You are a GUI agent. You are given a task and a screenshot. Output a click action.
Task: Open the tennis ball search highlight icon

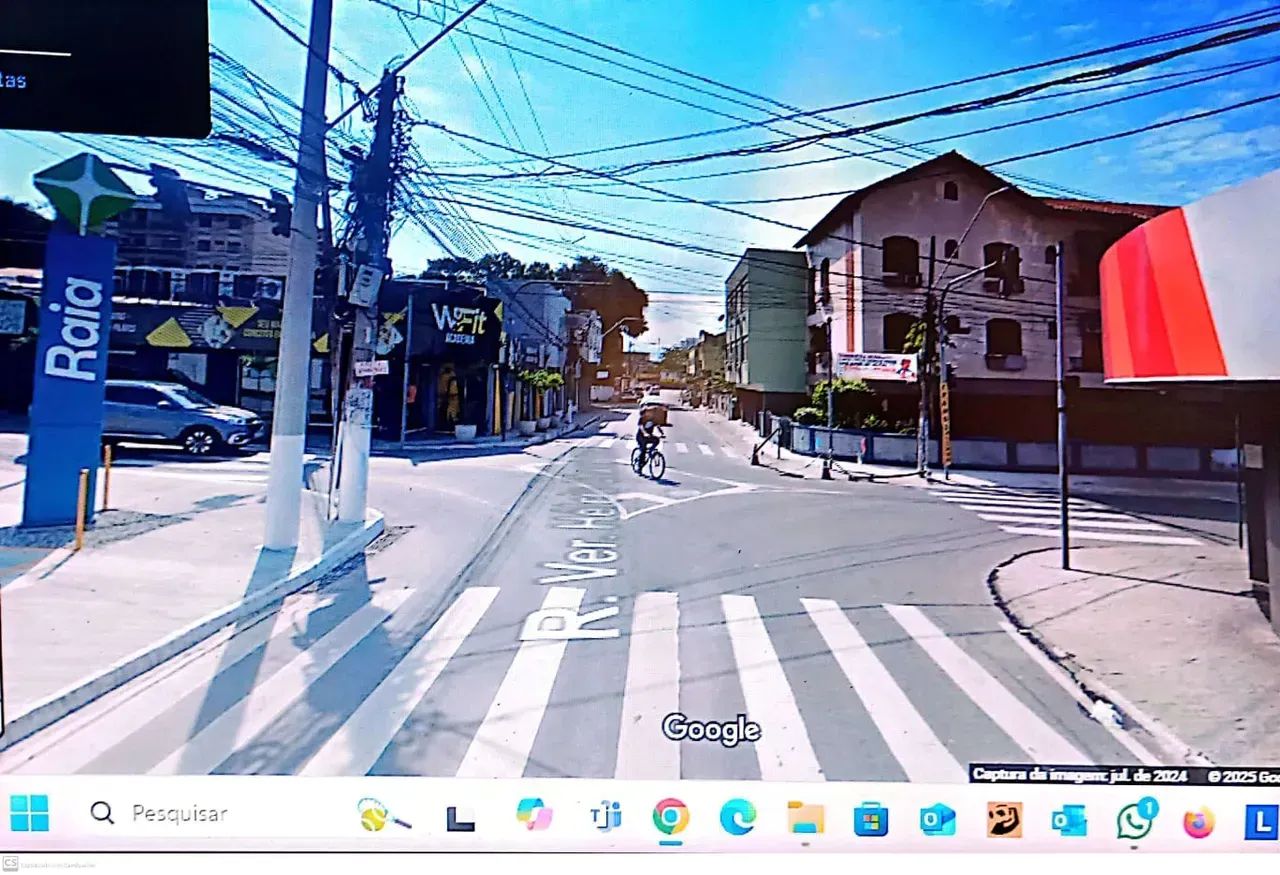(x=381, y=816)
